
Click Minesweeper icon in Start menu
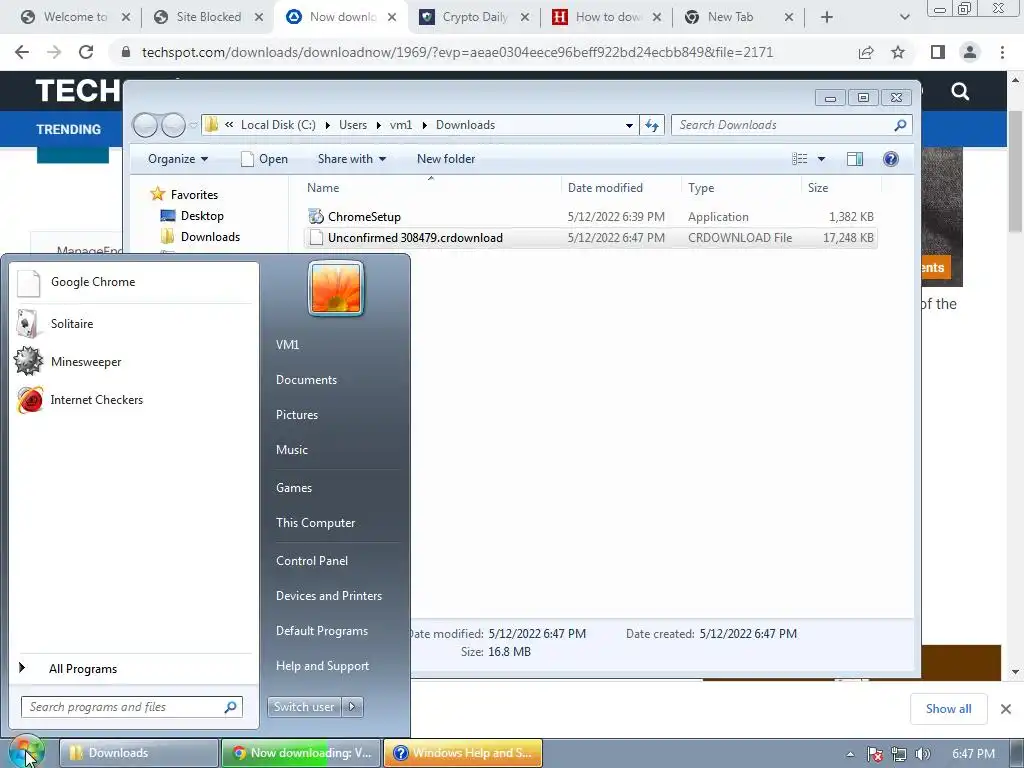28,361
